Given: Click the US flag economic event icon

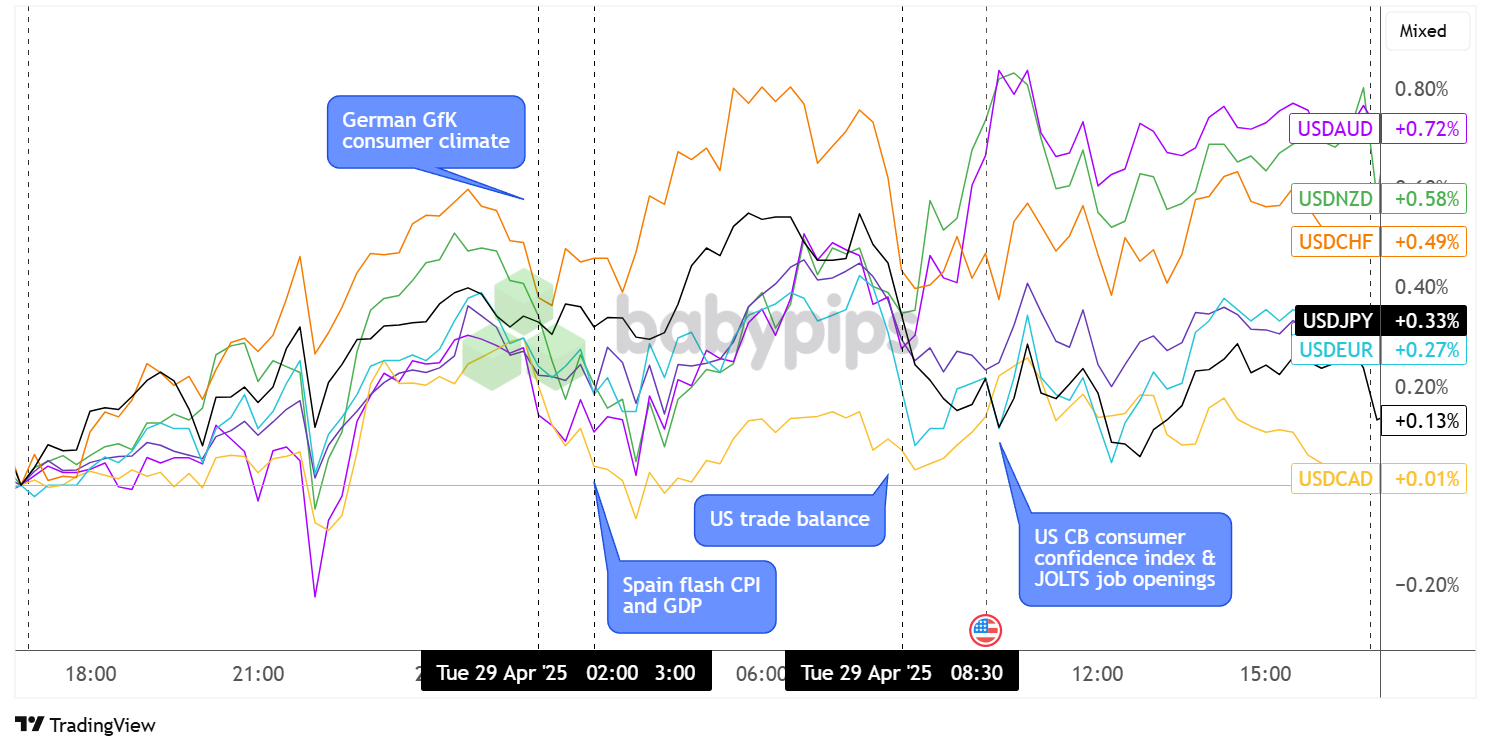Looking at the screenshot, I should (985, 630).
